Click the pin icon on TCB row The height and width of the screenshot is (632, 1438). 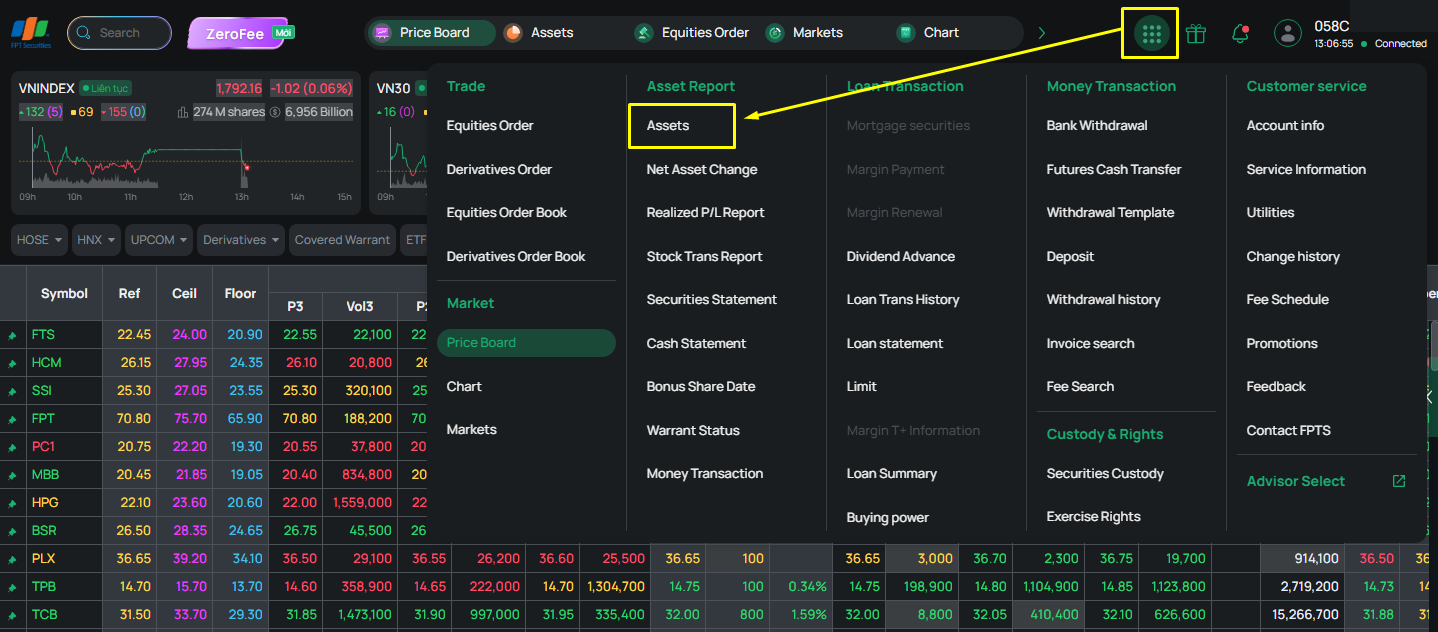pos(13,615)
